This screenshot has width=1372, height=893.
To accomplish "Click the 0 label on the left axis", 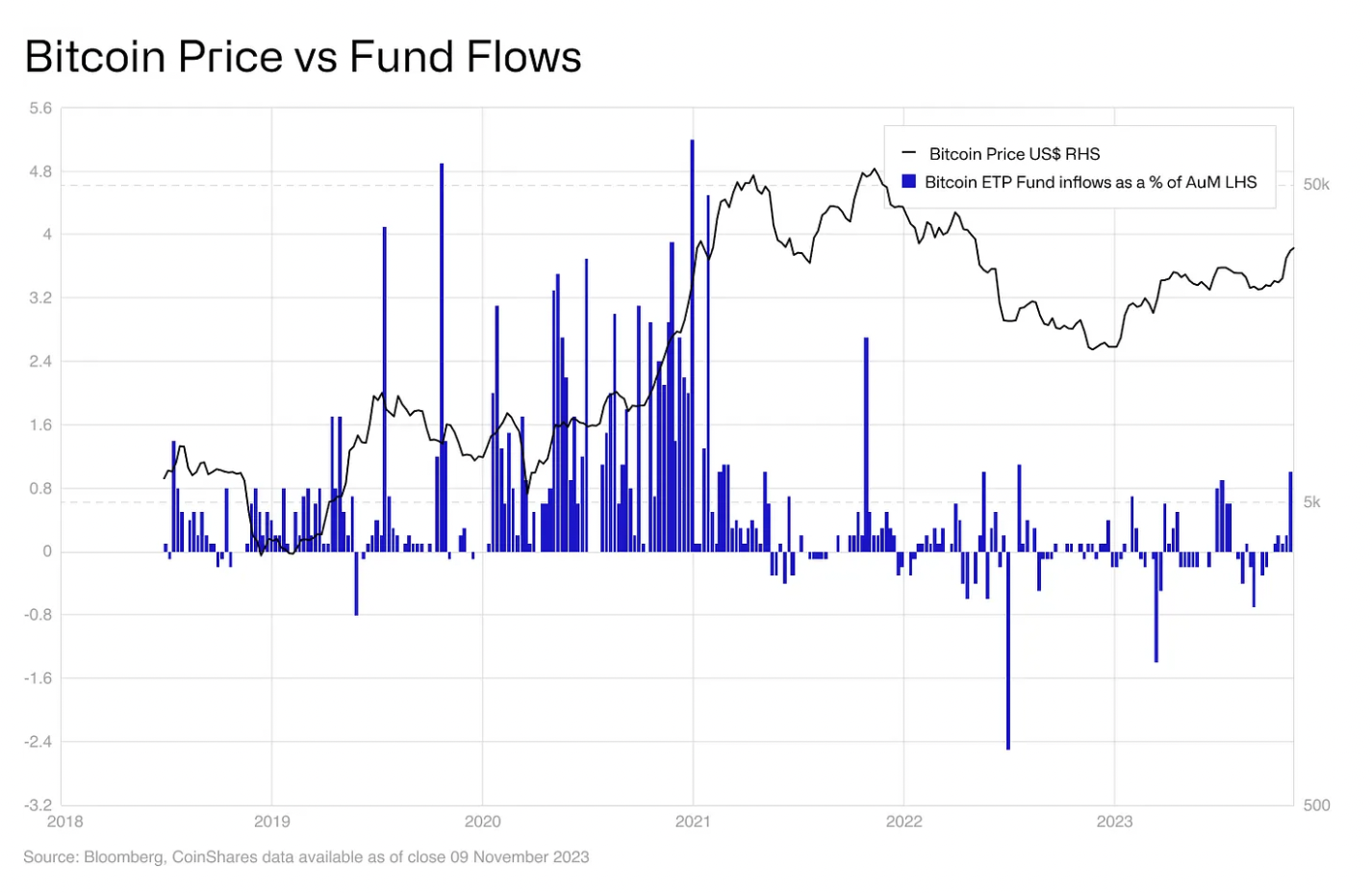I will [x=47, y=552].
